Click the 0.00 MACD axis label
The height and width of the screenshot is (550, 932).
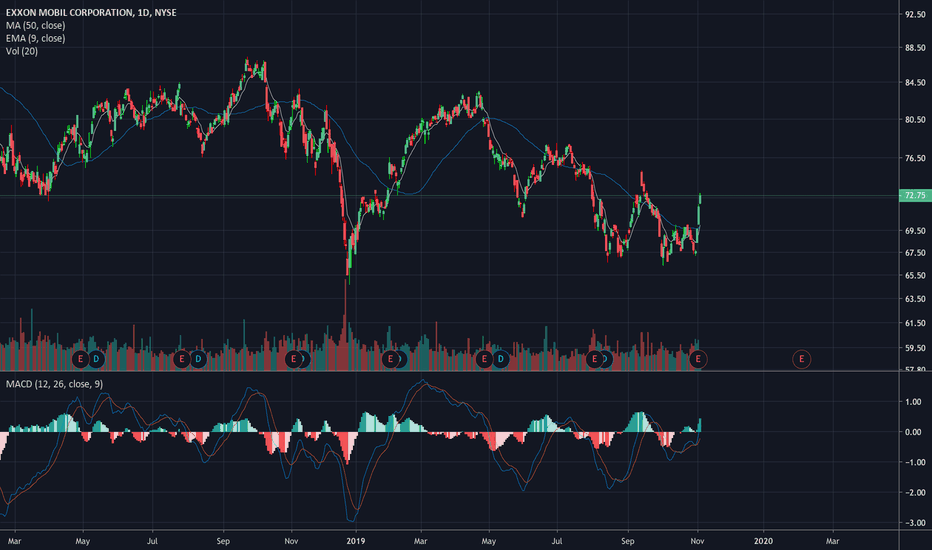(913, 432)
